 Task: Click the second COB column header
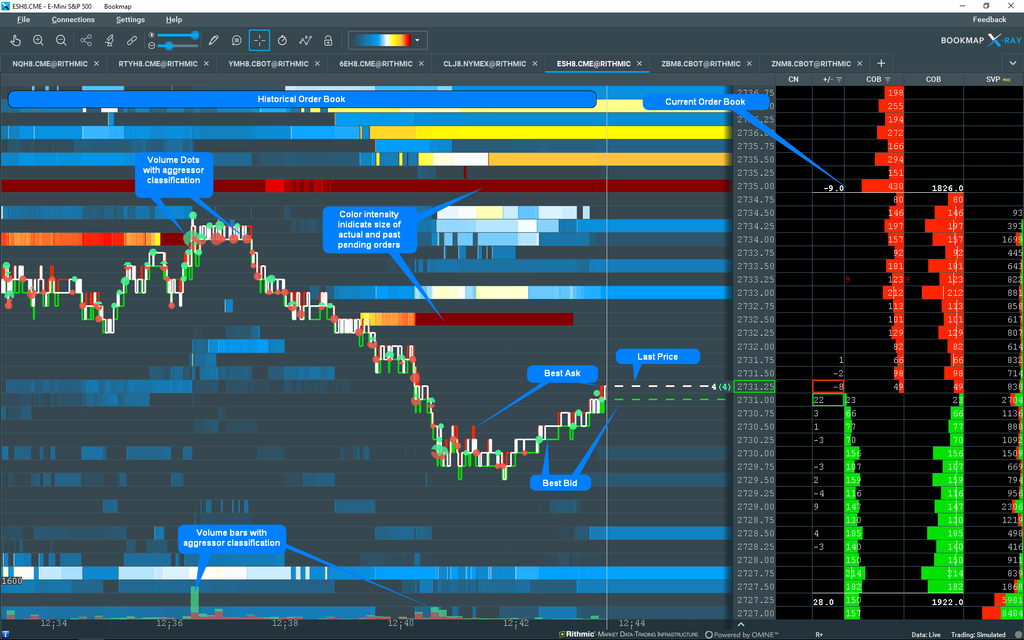[x=933, y=79]
